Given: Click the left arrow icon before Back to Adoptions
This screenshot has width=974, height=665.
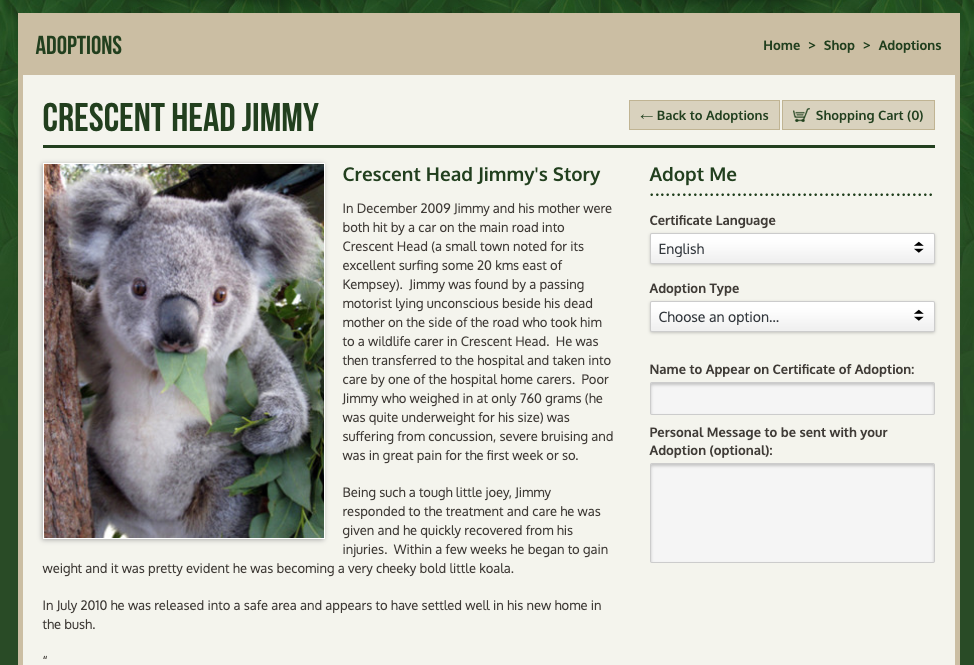Looking at the screenshot, I should pos(646,116).
